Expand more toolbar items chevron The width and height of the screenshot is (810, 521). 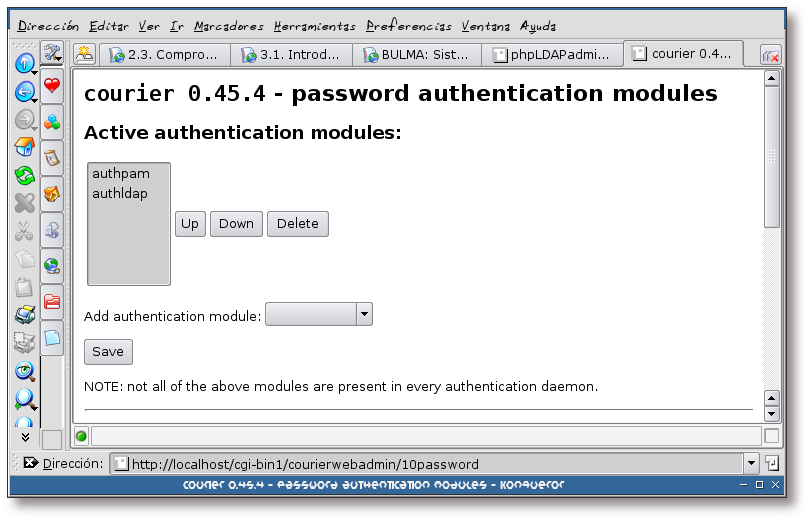24,437
